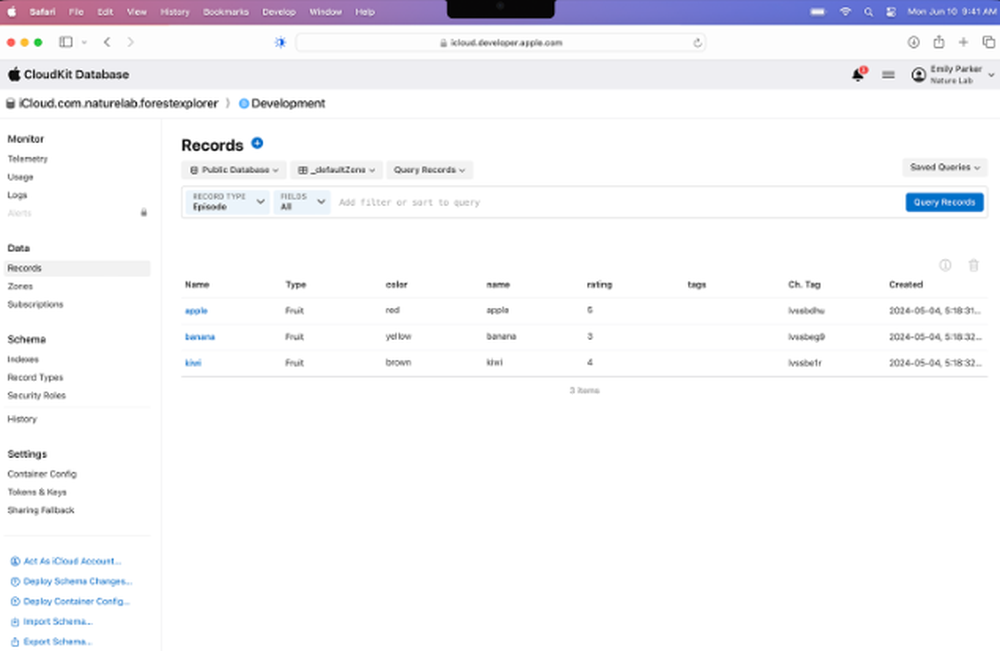Open the Saved Queries dropdown
This screenshot has width=1000, height=651.
click(x=945, y=167)
